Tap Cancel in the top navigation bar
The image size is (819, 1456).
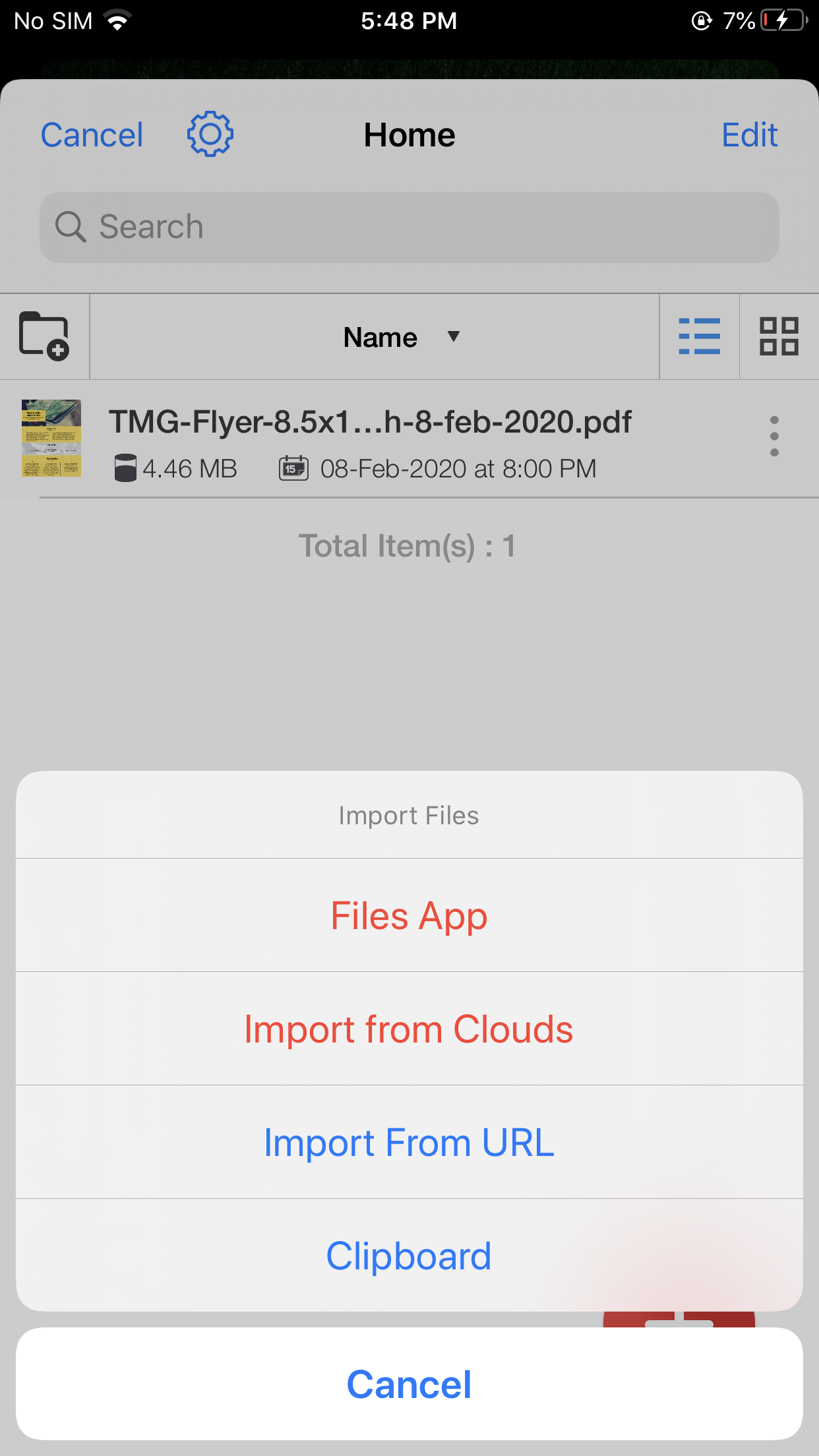92,135
